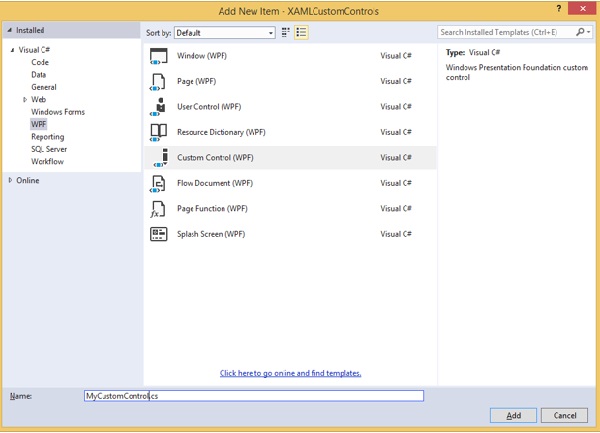This screenshot has height=433, width=600.
Task: Pick the Flow Document (WPF) icon
Action: click(x=159, y=183)
